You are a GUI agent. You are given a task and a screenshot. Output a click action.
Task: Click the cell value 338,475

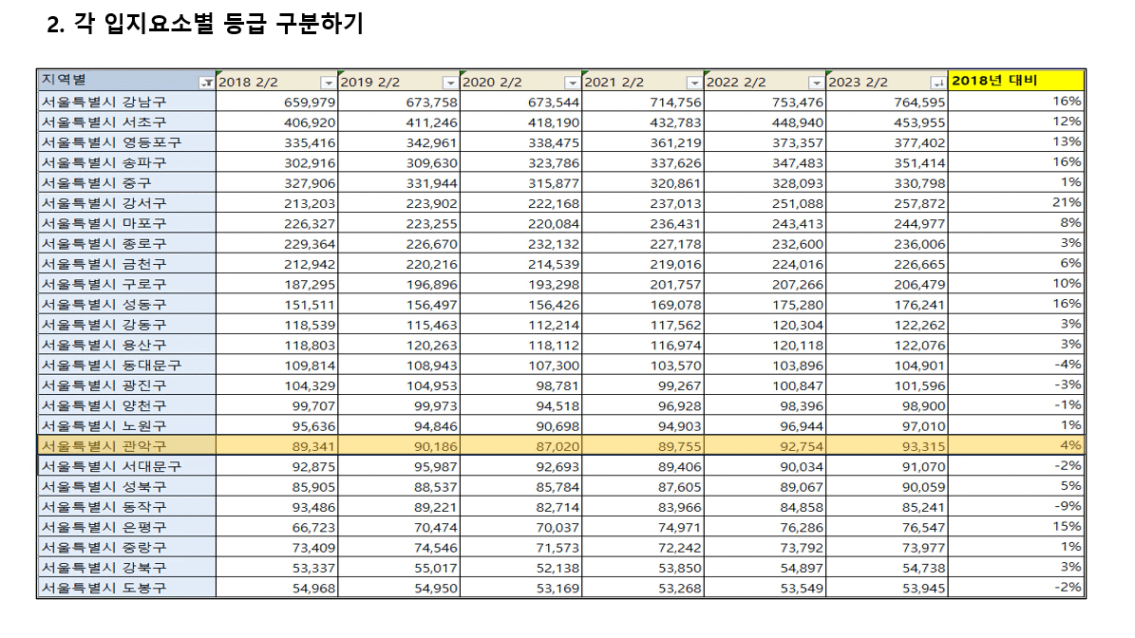click(x=554, y=143)
